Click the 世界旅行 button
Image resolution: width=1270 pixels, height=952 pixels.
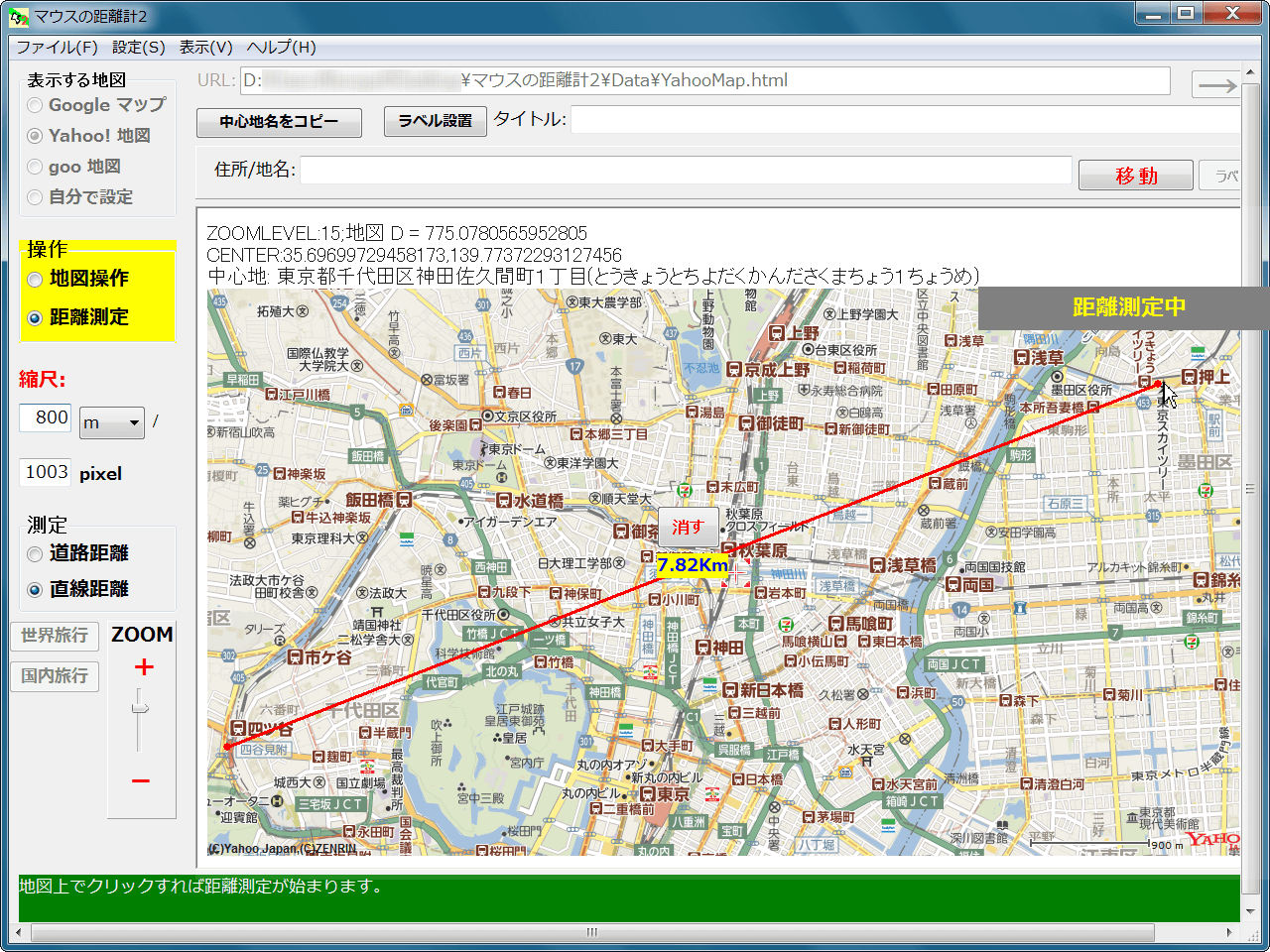55,636
